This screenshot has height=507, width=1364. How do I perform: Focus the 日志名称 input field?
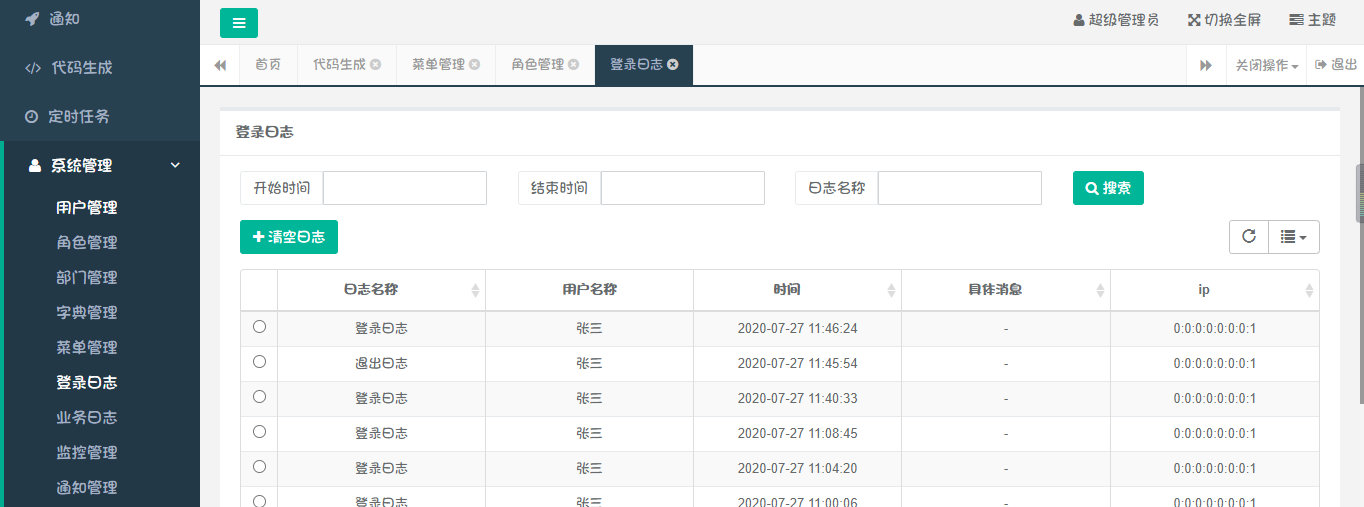[x=960, y=188]
